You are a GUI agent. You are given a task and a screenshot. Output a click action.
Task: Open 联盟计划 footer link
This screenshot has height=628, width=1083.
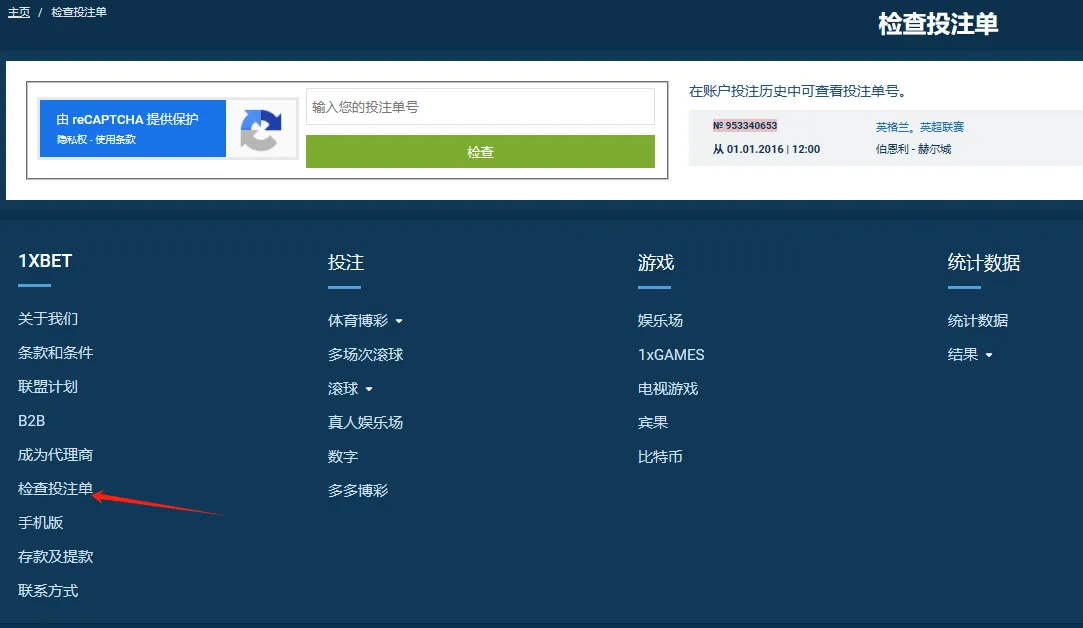click(x=48, y=386)
